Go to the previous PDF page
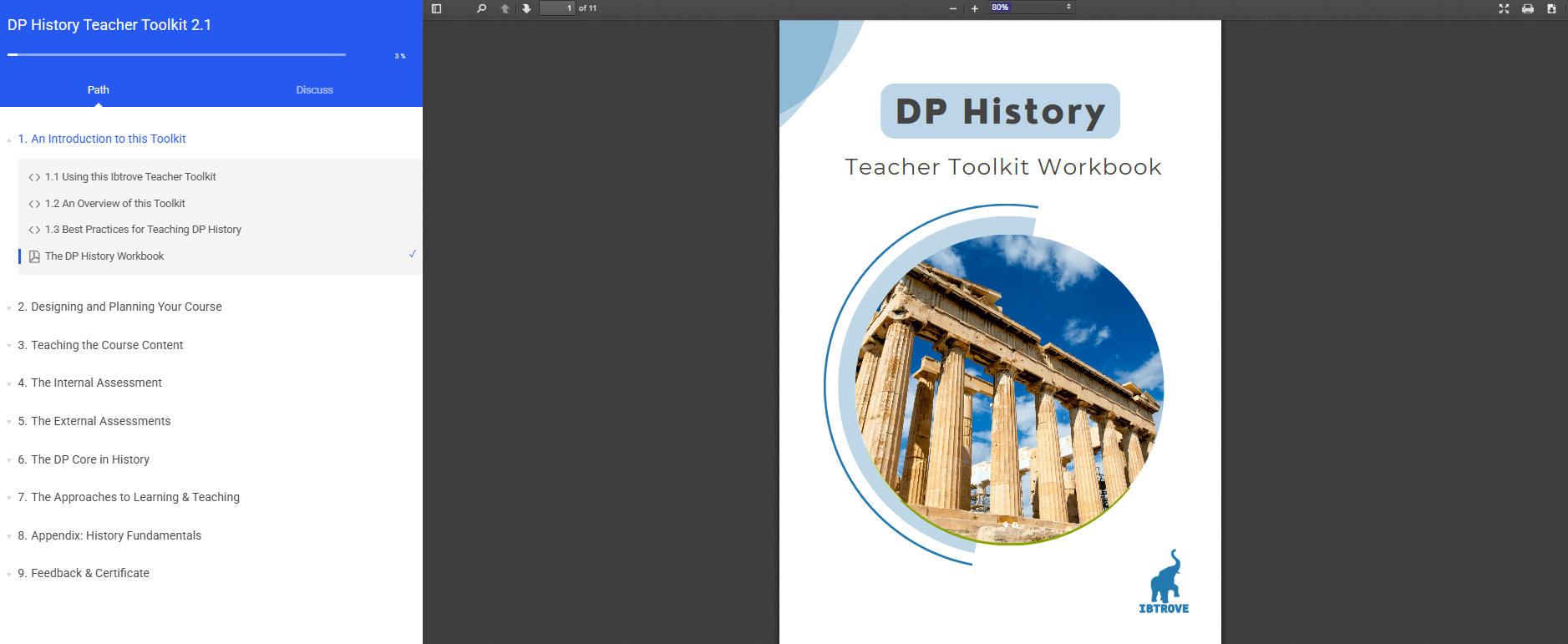 click(505, 8)
